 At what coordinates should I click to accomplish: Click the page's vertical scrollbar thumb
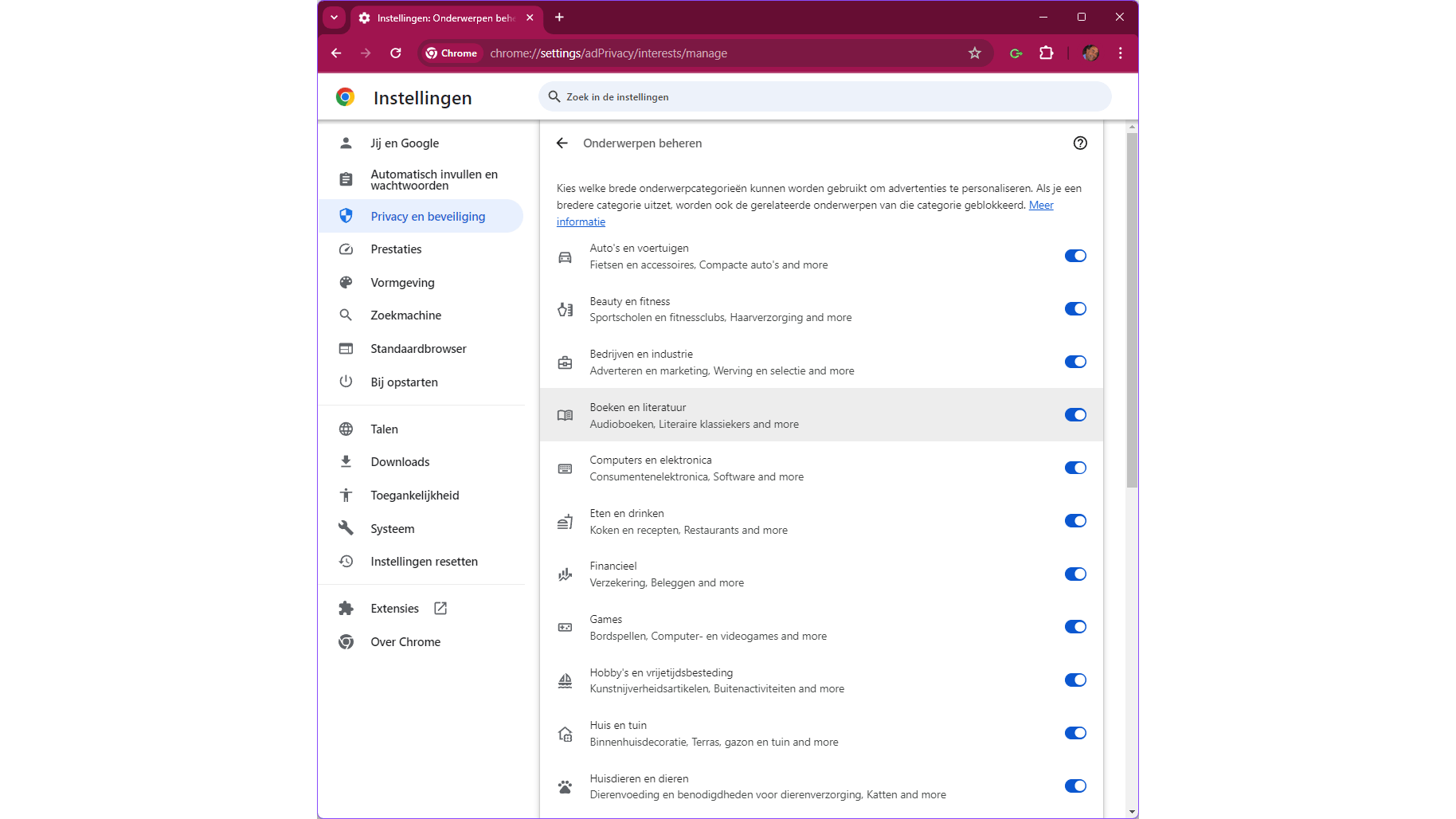click(1132, 311)
